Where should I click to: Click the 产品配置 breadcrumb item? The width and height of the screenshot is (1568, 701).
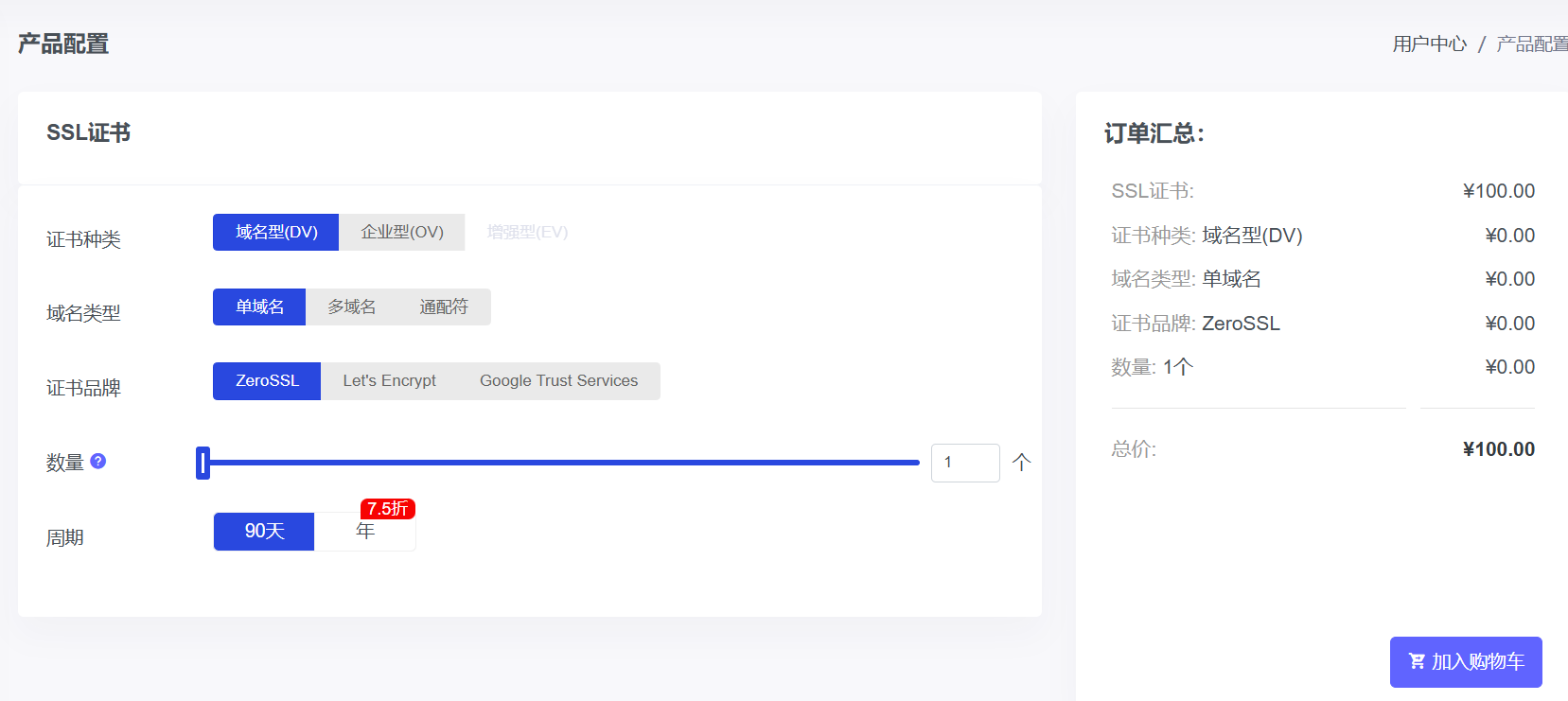point(1531,44)
